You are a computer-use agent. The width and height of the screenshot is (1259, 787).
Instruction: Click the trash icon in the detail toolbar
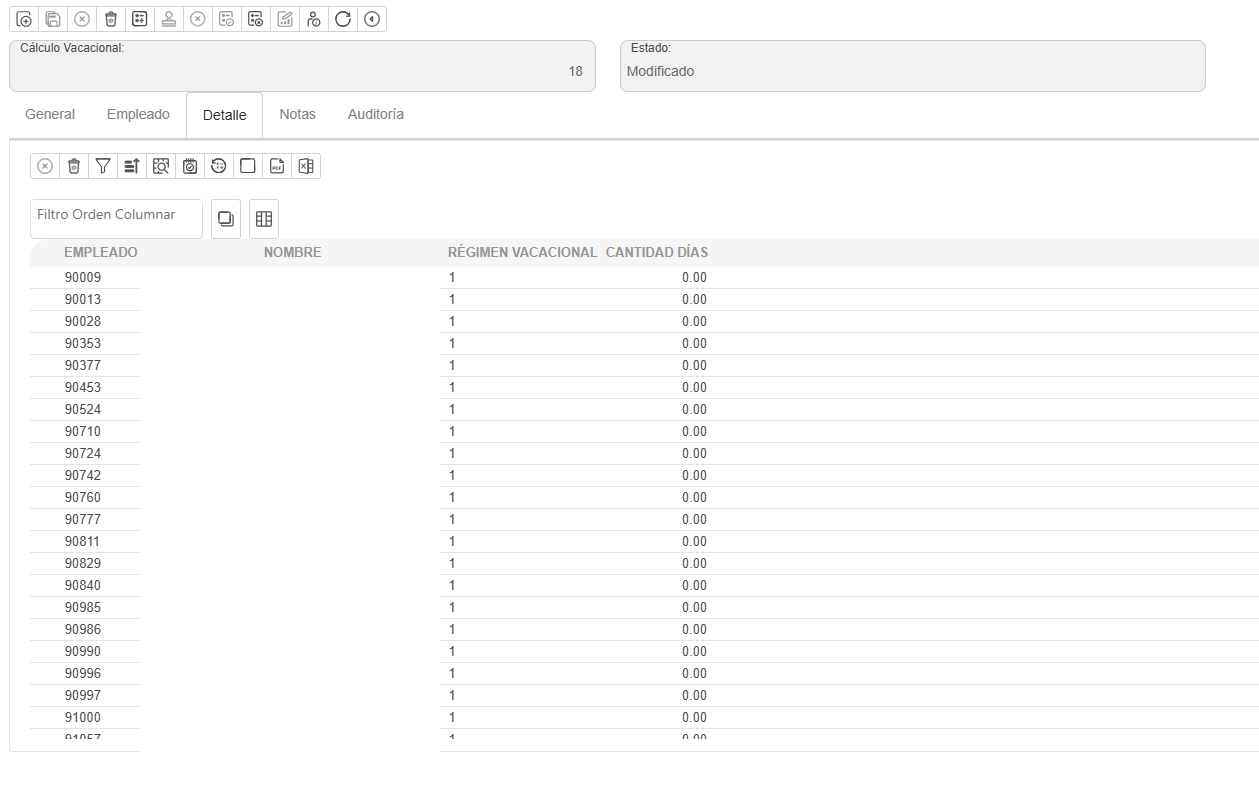point(74,166)
